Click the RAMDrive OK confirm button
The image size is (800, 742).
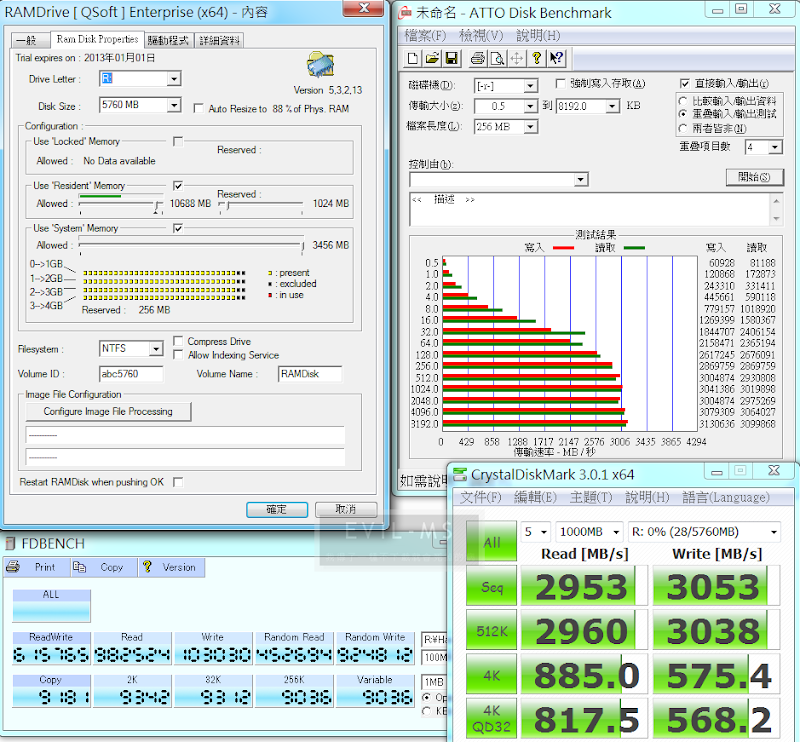coord(277,509)
